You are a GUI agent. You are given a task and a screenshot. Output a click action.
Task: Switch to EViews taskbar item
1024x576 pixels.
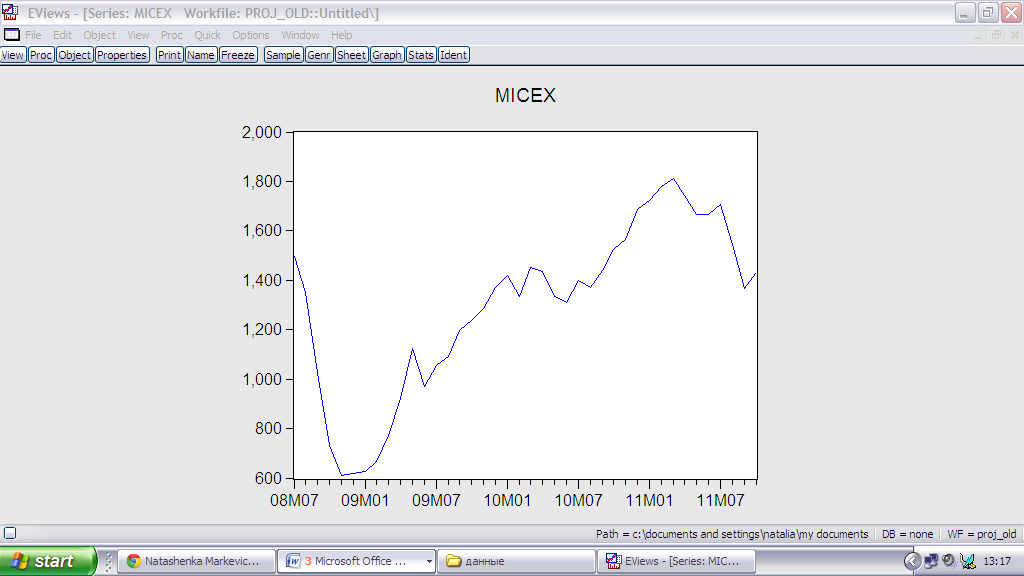676,561
